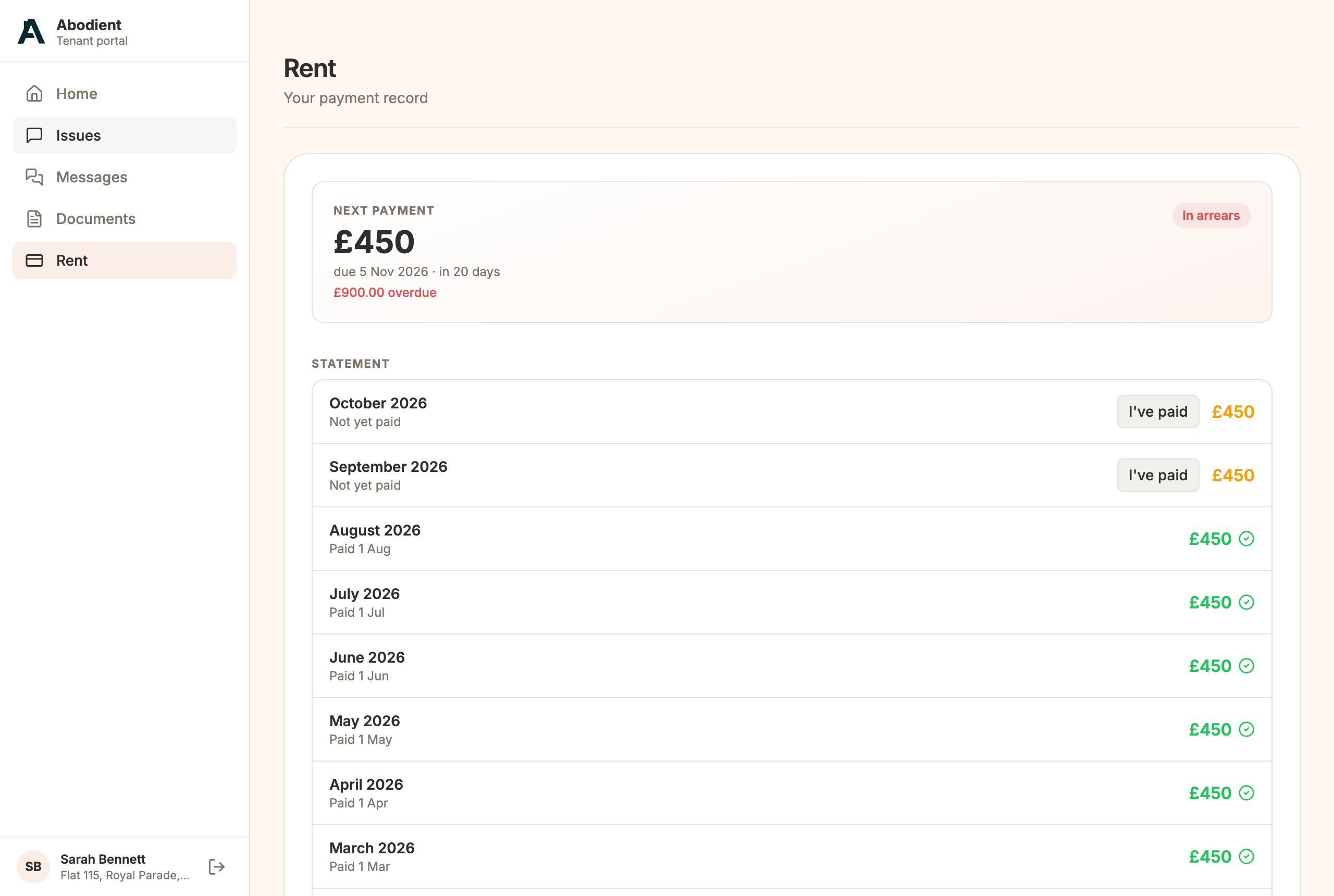Viewport: 1334px width, 896px height.
Task: Click the Messages chat bubbles icon
Action: (x=34, y=177)
